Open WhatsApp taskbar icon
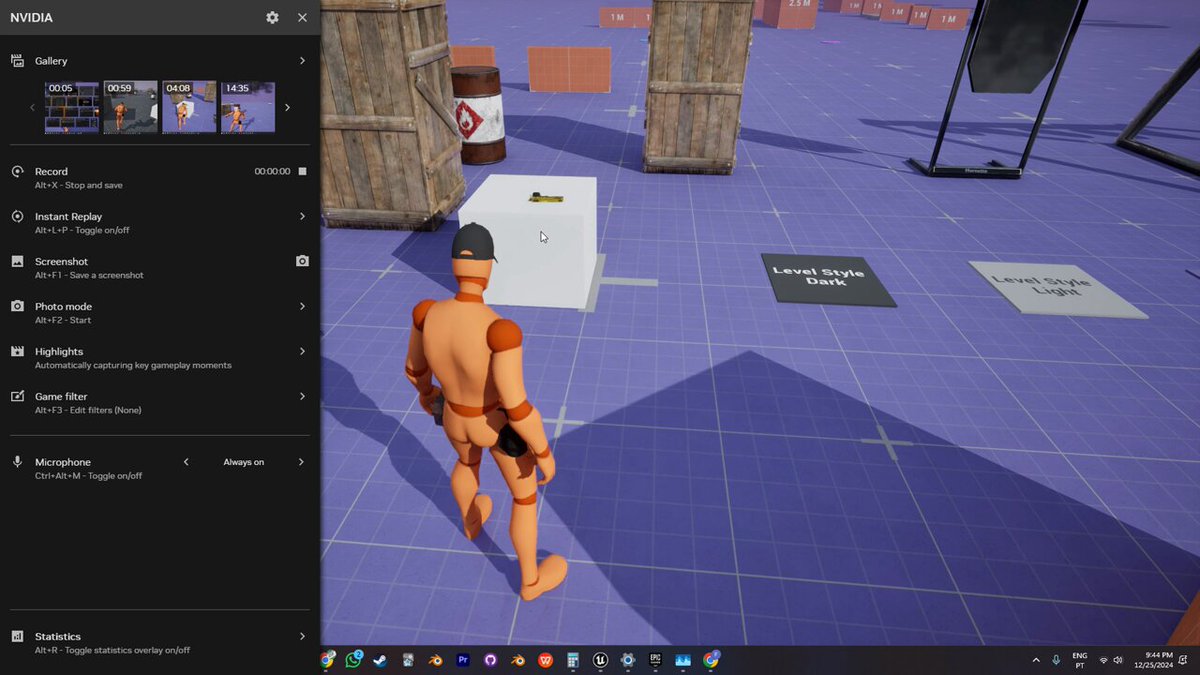Screen dimensions: 1200x675 (x=353, y=660)
